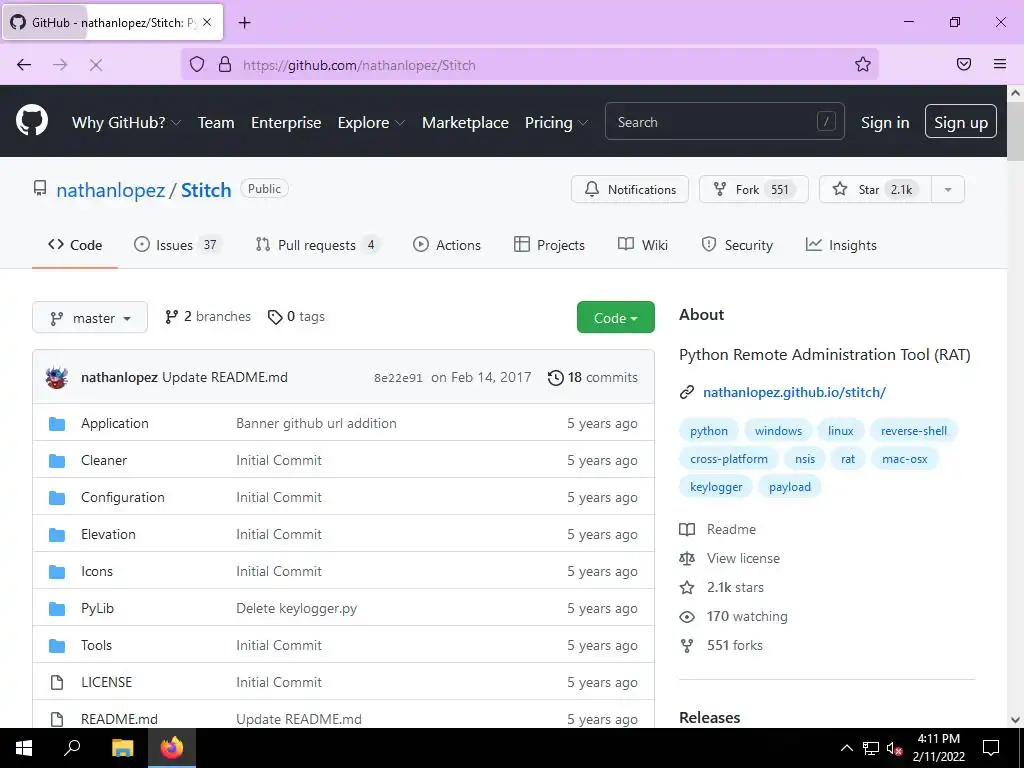Open the Windows notification center
The width and height of the screenshot is (1024, 768).
[x=991, y=748]
